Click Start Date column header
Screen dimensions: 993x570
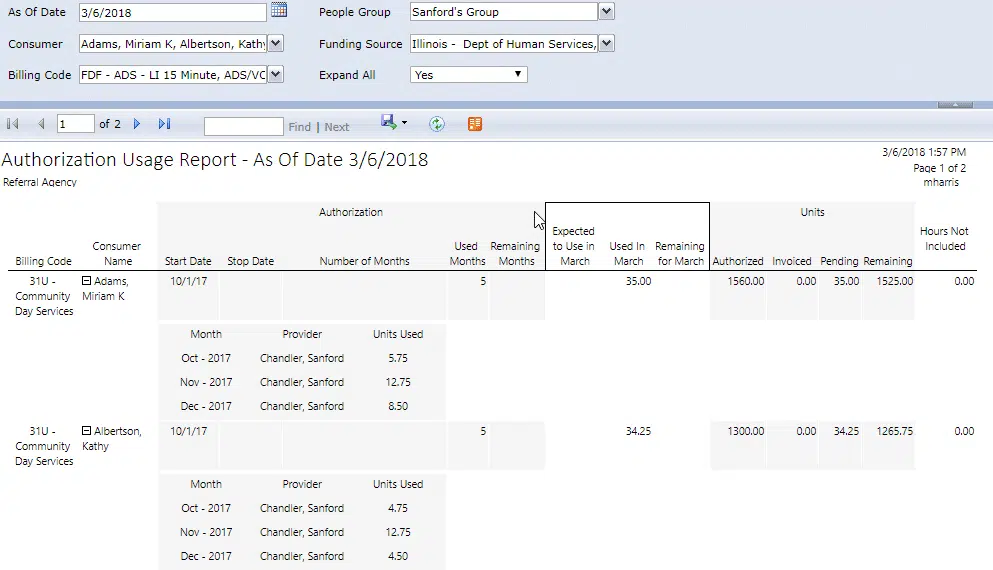pyautogui.click(x=188, y=262)
